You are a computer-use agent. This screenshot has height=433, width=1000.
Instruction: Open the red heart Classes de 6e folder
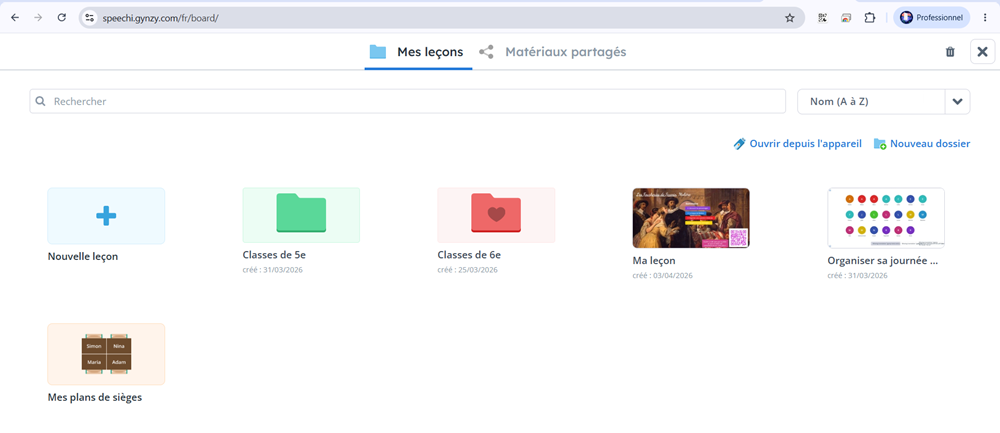click(496, 216)
